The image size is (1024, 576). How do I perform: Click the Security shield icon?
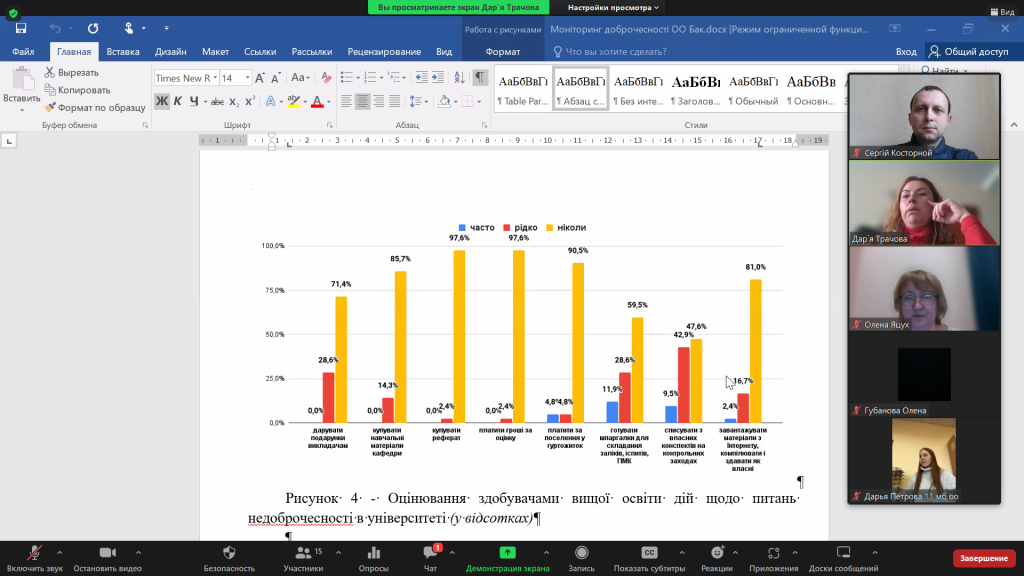[228, 553]
